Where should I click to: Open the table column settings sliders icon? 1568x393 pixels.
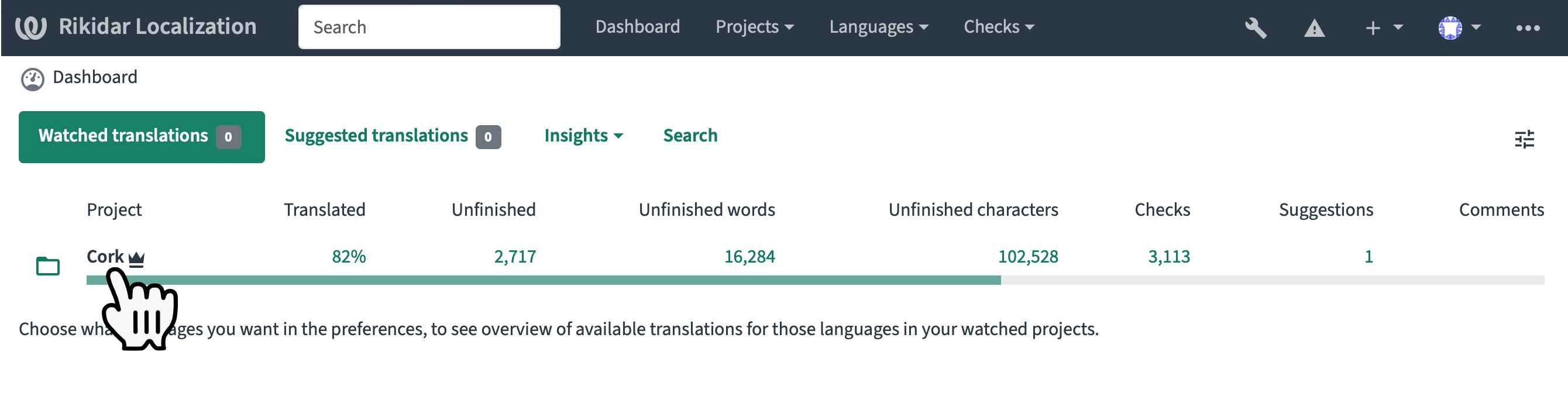pos(1524,139)
